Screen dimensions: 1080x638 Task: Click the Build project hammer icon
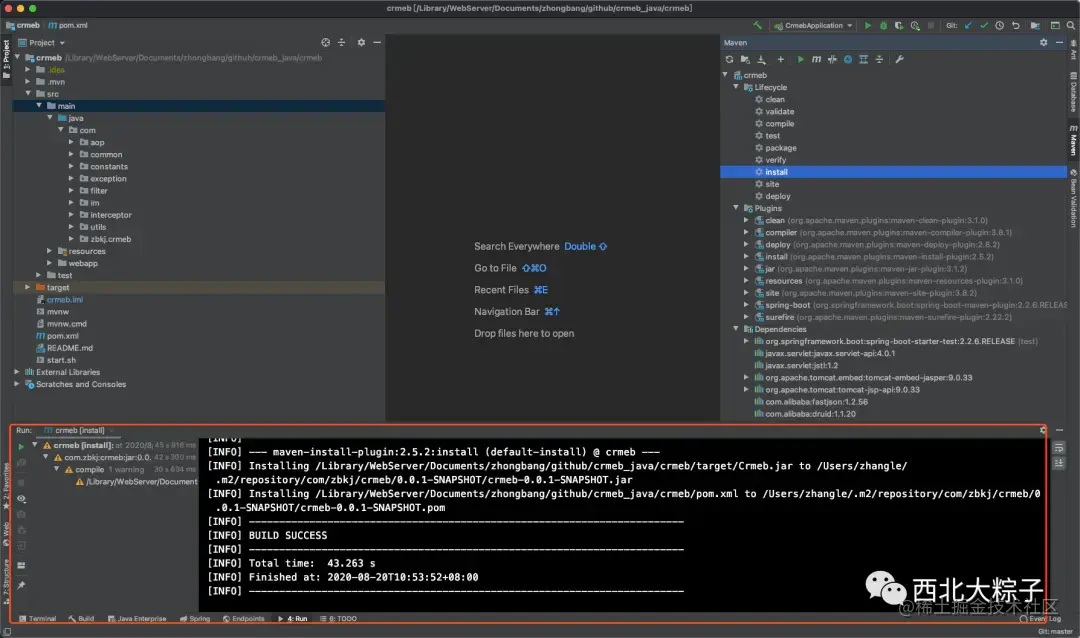757,25
